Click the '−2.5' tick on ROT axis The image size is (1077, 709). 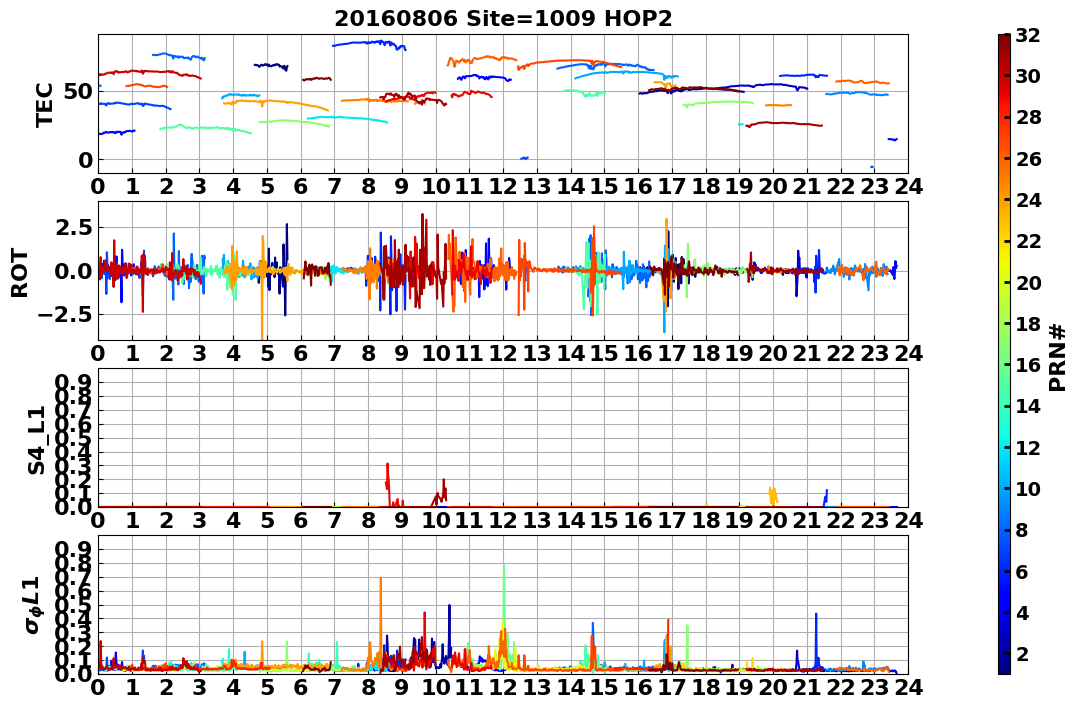[x=66, y=315]
